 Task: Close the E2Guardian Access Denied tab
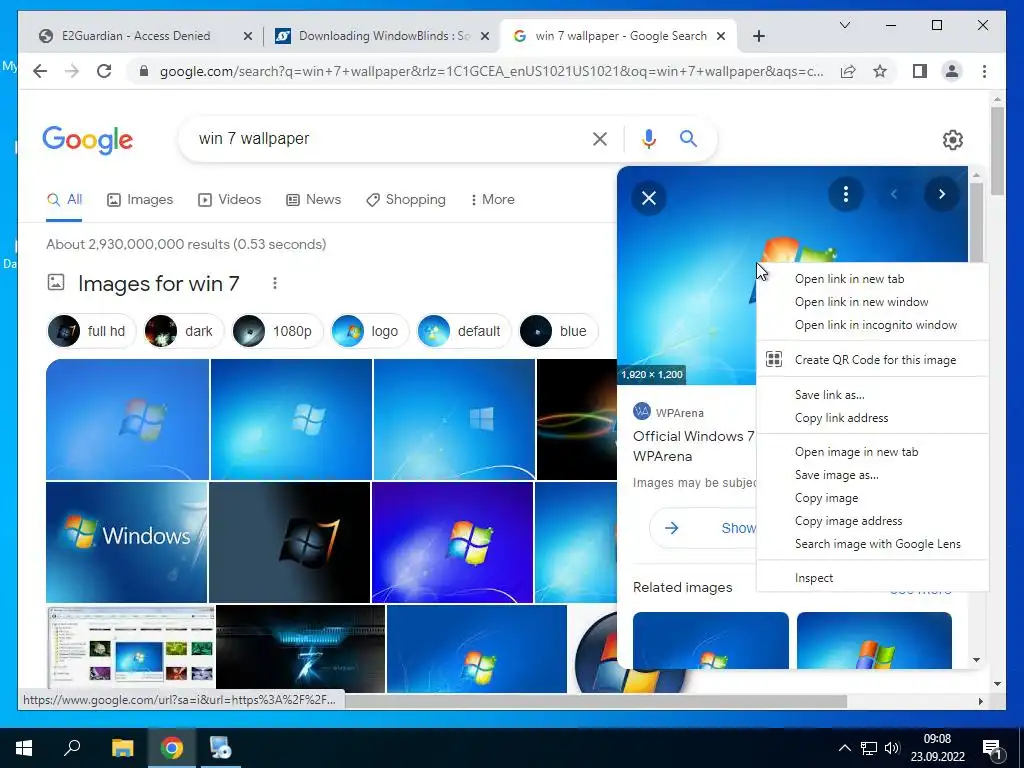click(x=248, y=36)
